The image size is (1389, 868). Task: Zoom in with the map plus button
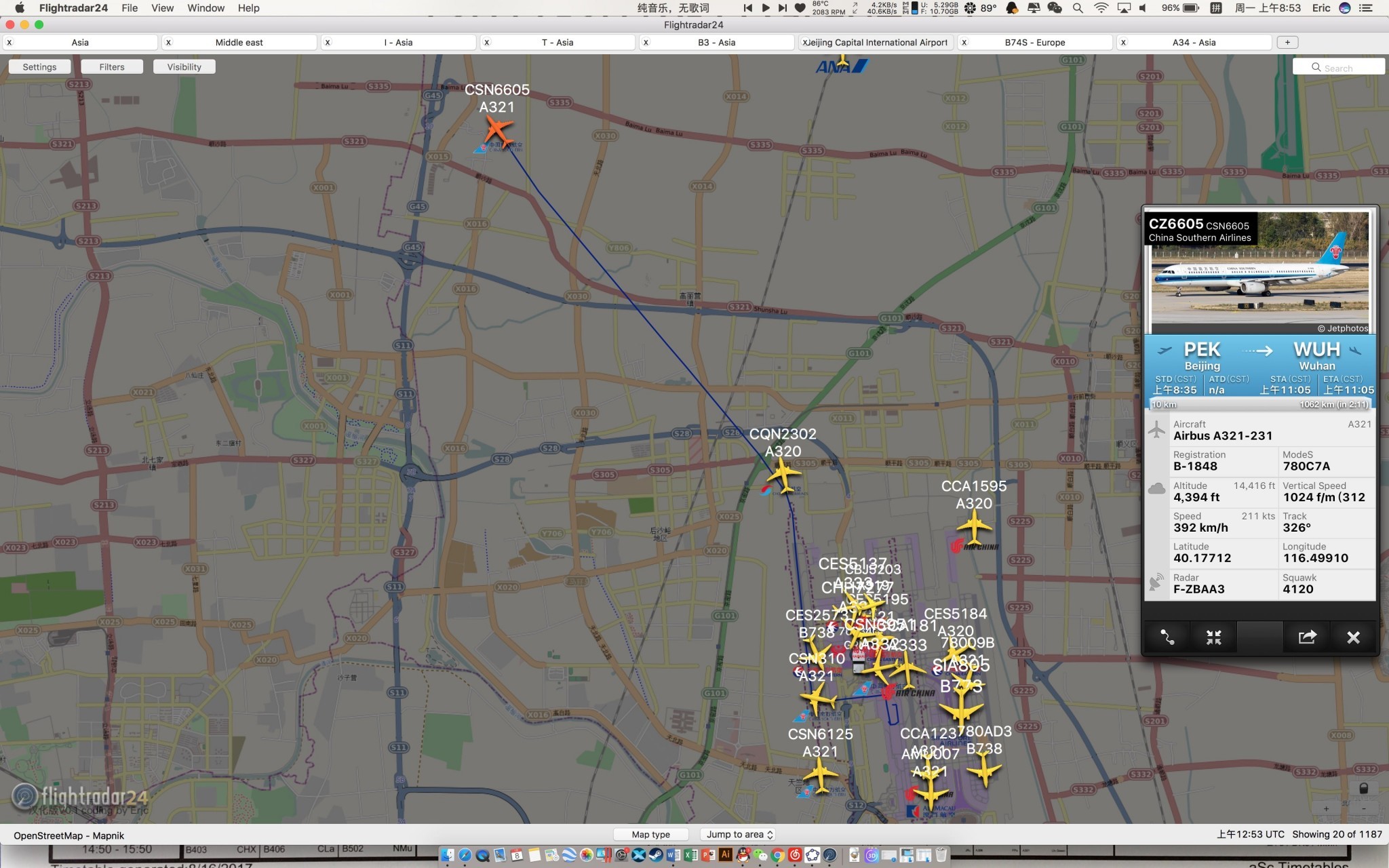click(x=1326, y=808)
